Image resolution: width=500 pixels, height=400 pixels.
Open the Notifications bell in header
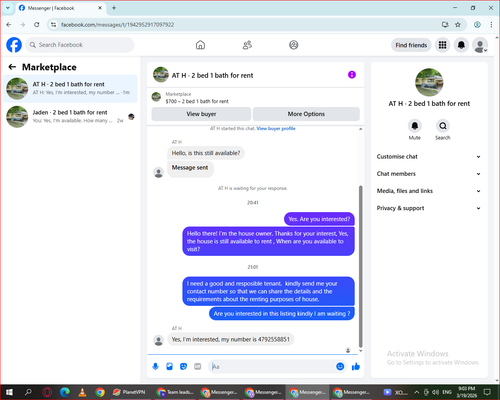click(x=461, y=45)
